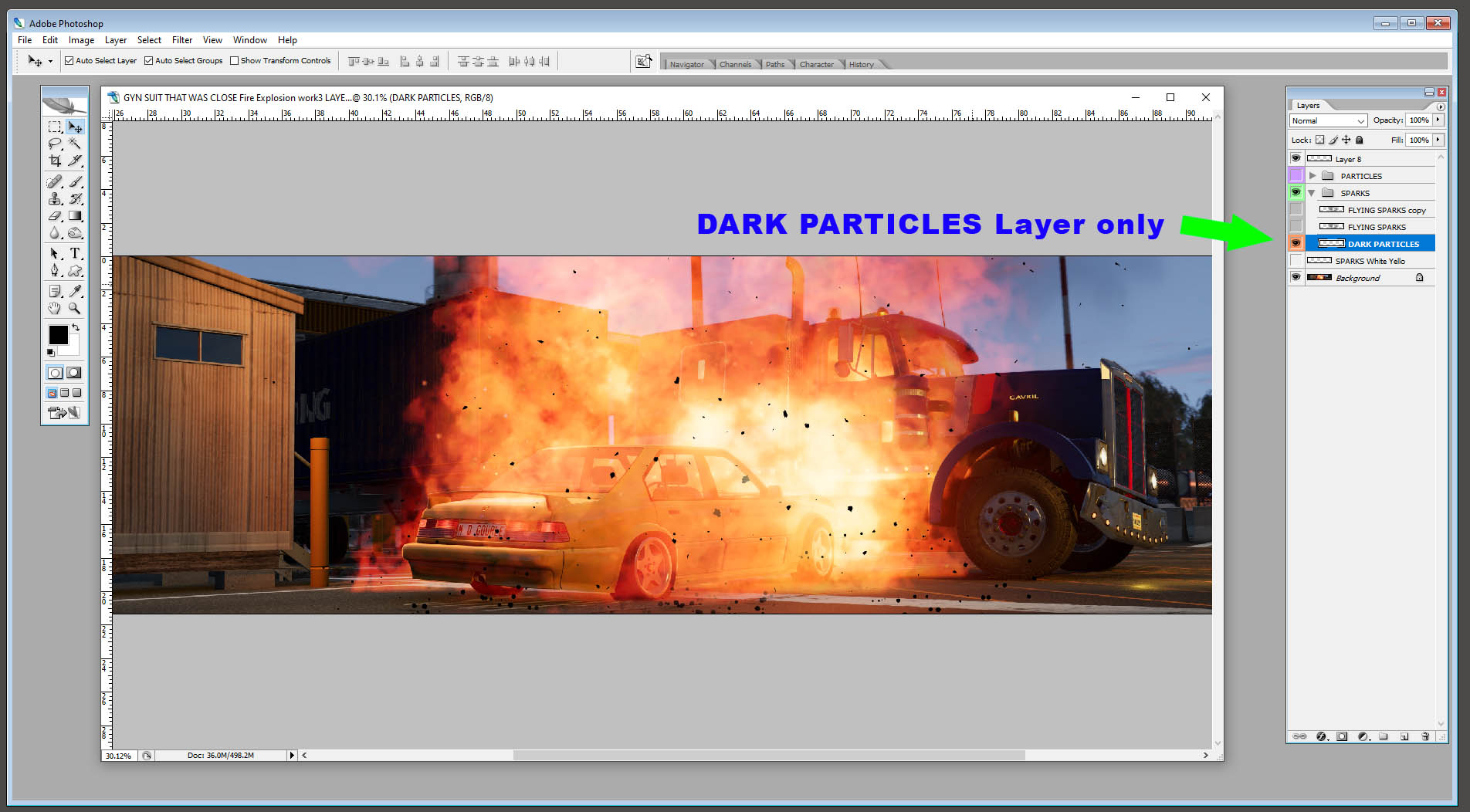Open the File Browser icon in options bar
1470x812 pixels.
coord(643,61)
